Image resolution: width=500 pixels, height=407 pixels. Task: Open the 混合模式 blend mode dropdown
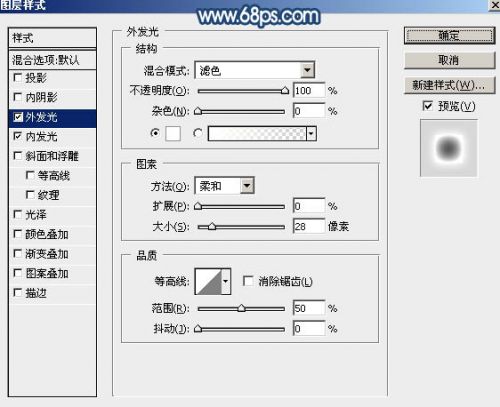(x=255, y=70)
